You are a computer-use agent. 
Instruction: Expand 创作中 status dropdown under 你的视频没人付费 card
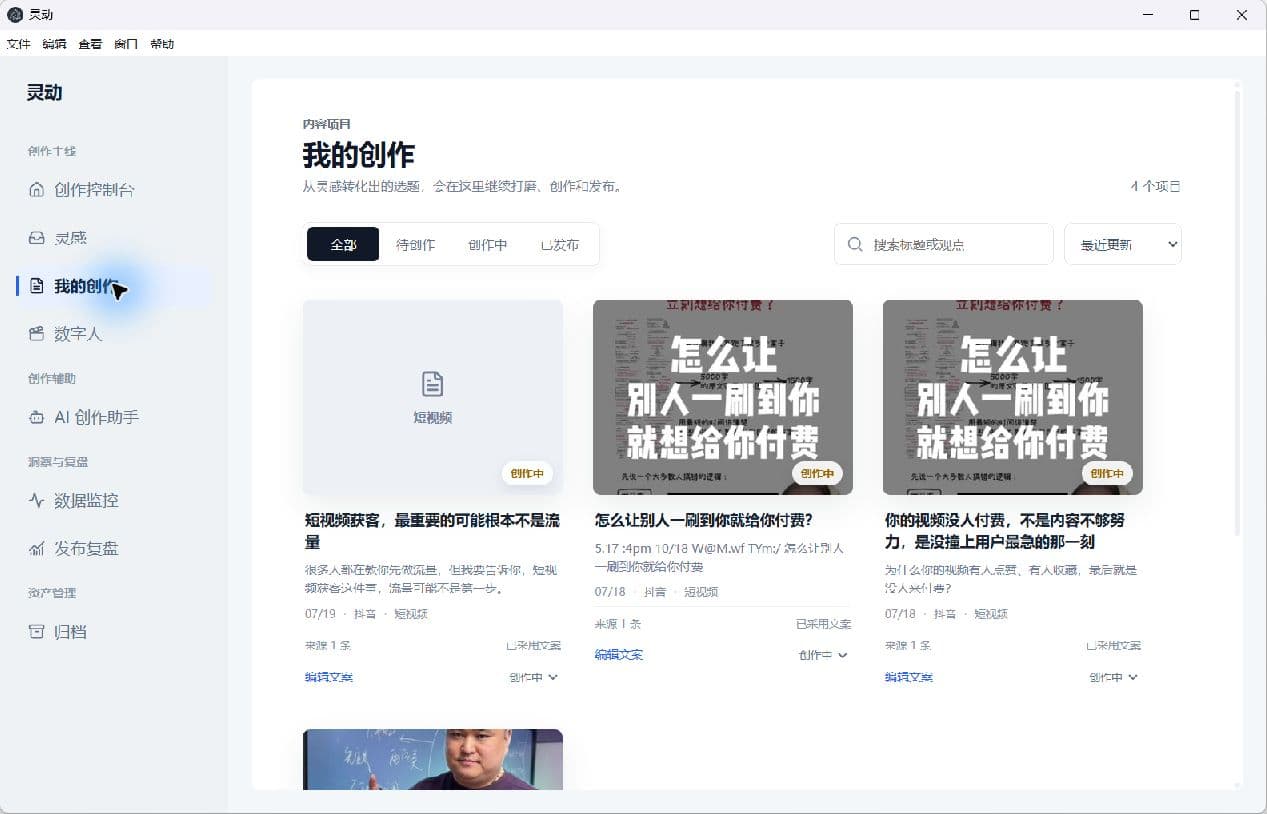click(1113, 677)
